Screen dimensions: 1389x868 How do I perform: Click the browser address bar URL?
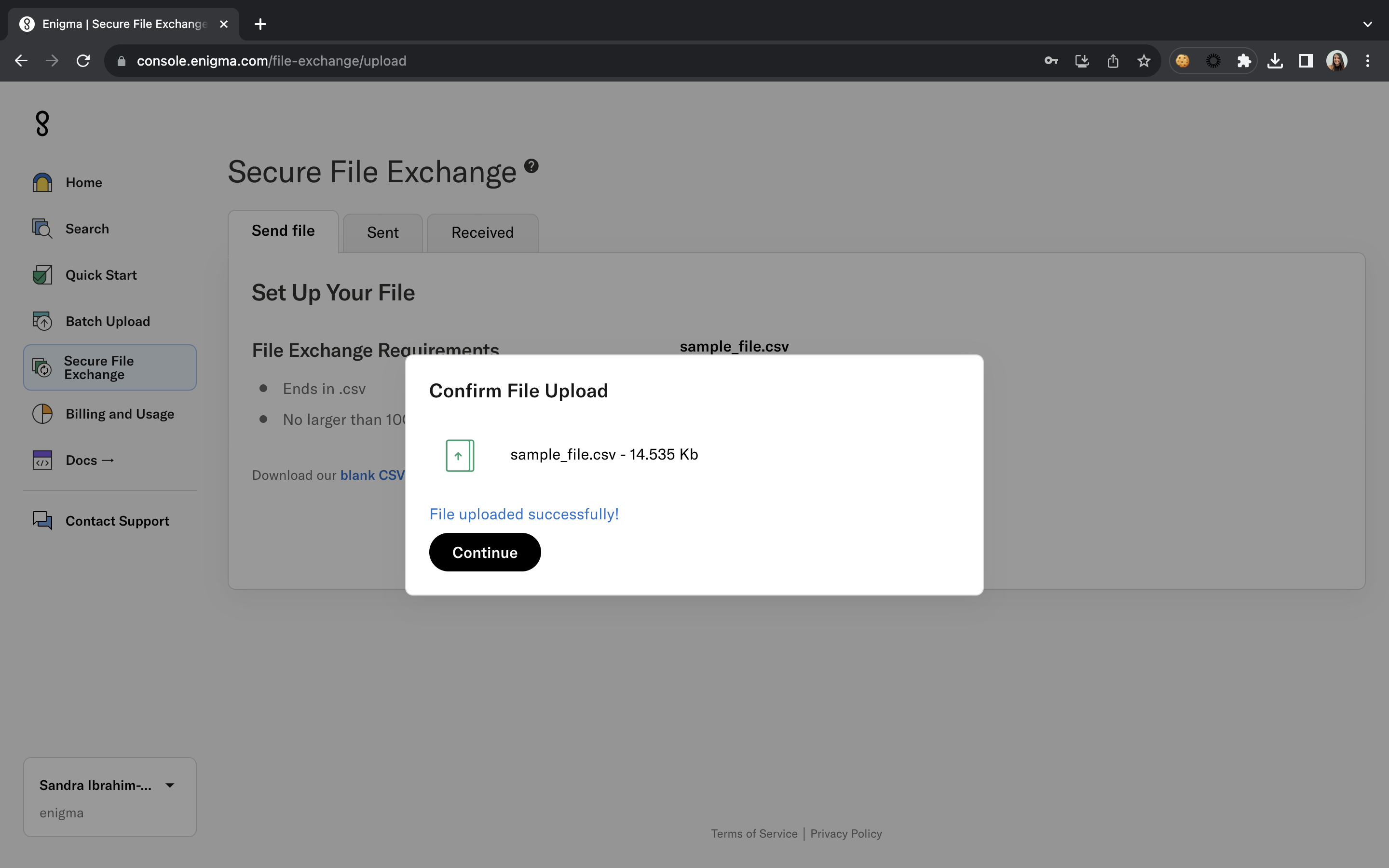click(271, 61)
